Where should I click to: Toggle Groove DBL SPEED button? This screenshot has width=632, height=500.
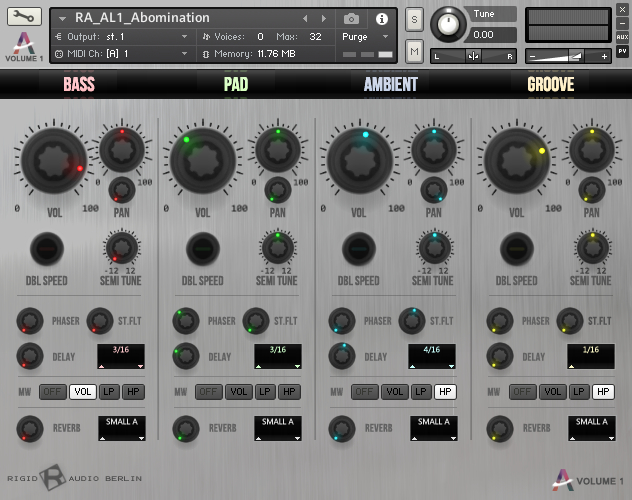516,249
